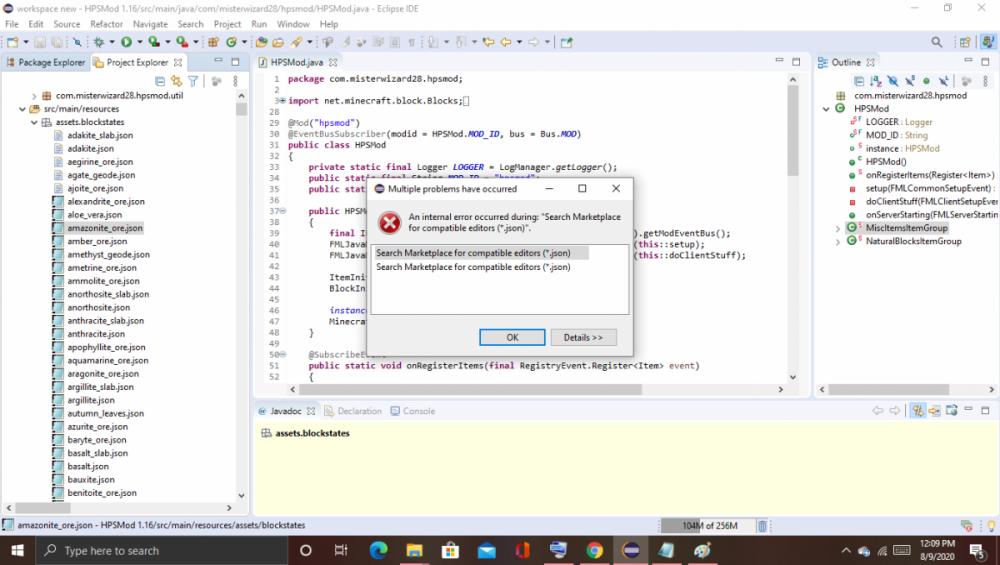Click the Search flashlight toolbar icon
Image resolution: width=1000 pixels, height=565 pixels.
pos(297,42)
